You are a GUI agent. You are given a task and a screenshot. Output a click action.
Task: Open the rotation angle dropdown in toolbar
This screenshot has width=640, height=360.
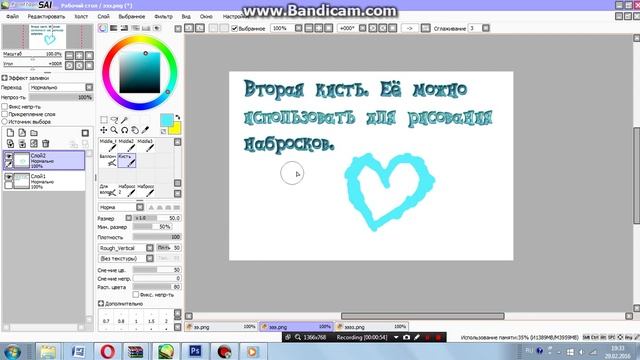coord(362,28)
